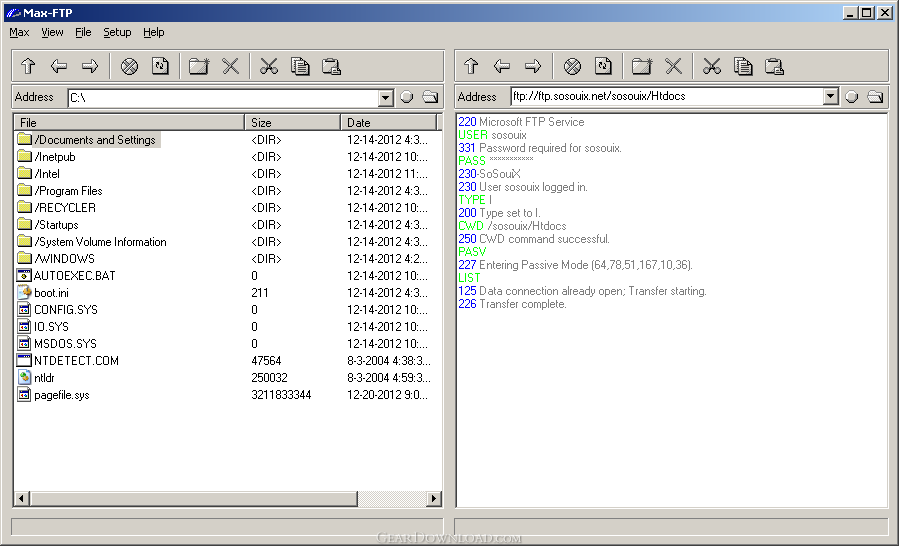Click the back arrow in left toolbar
Screen dimensions: 899x546
coord(59,67)
